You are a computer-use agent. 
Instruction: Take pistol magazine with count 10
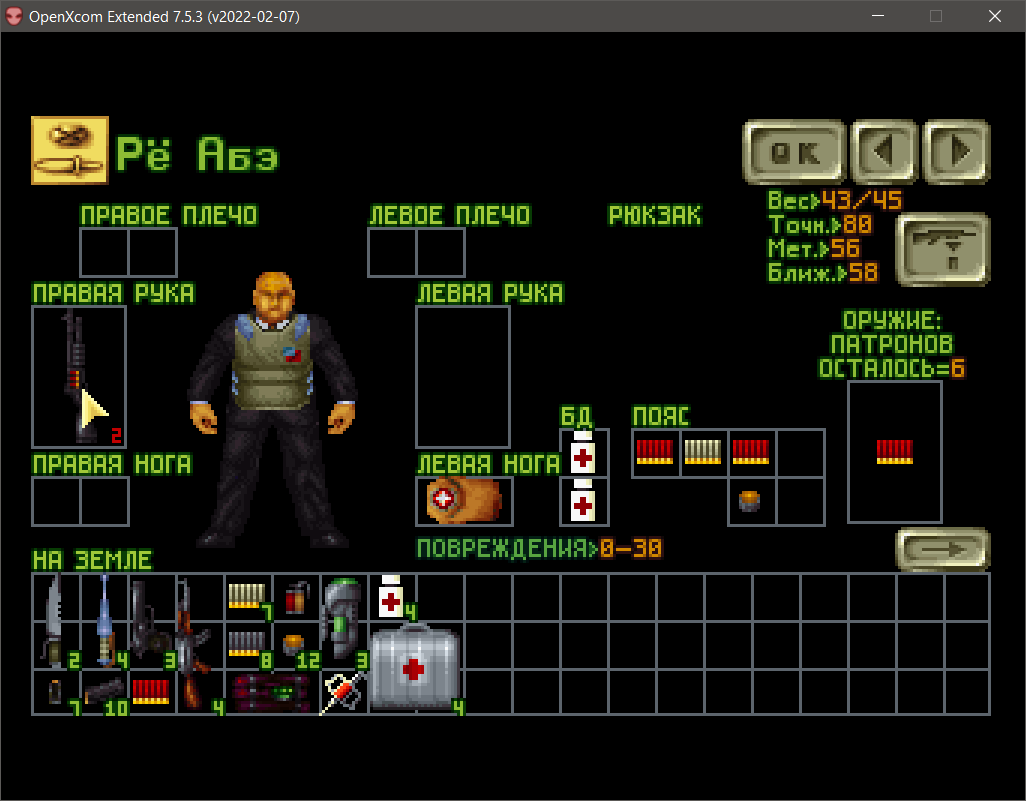coord(105,691)
